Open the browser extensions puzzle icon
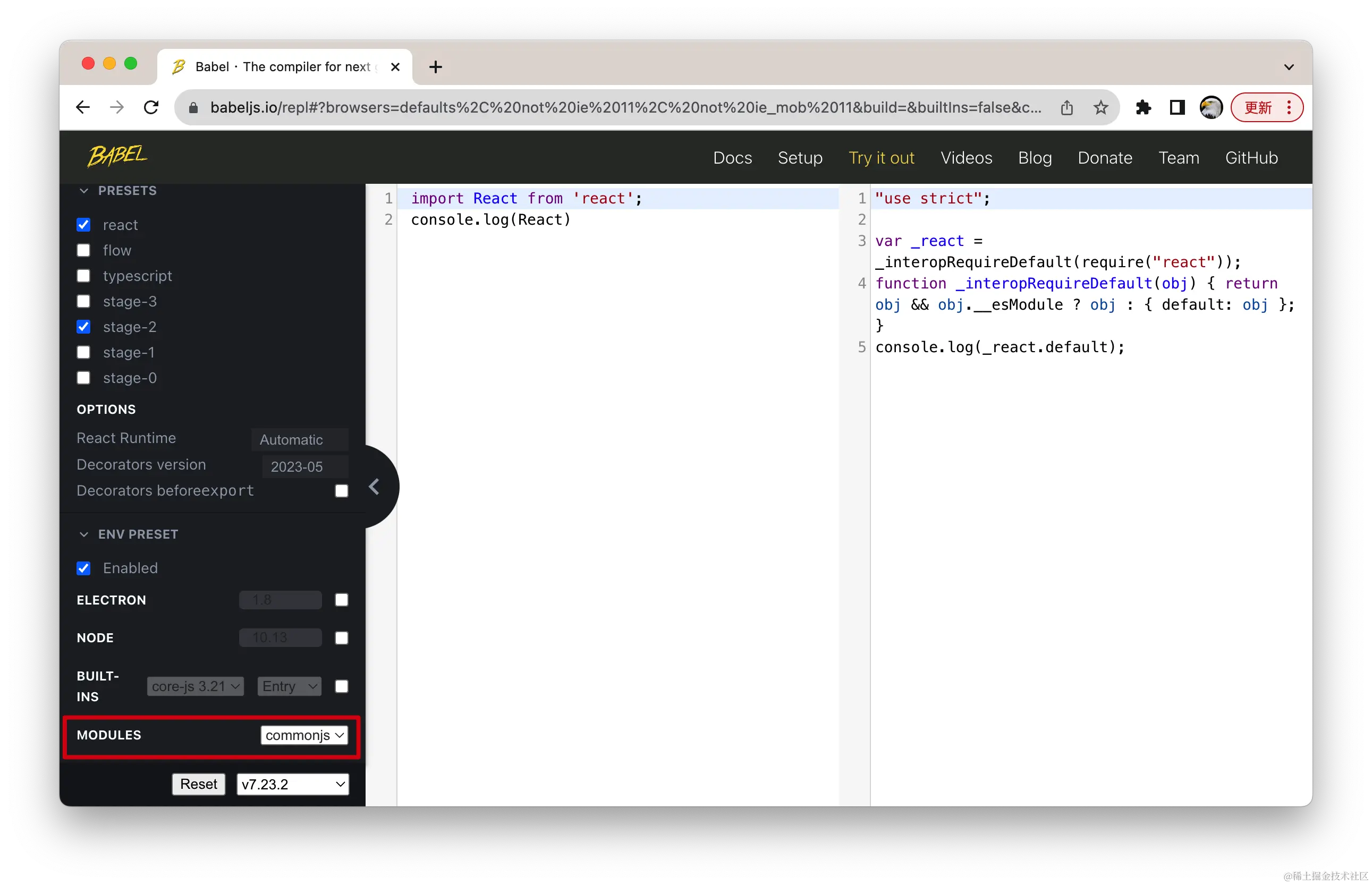 pyautogui.click(x=1142, y=107)
